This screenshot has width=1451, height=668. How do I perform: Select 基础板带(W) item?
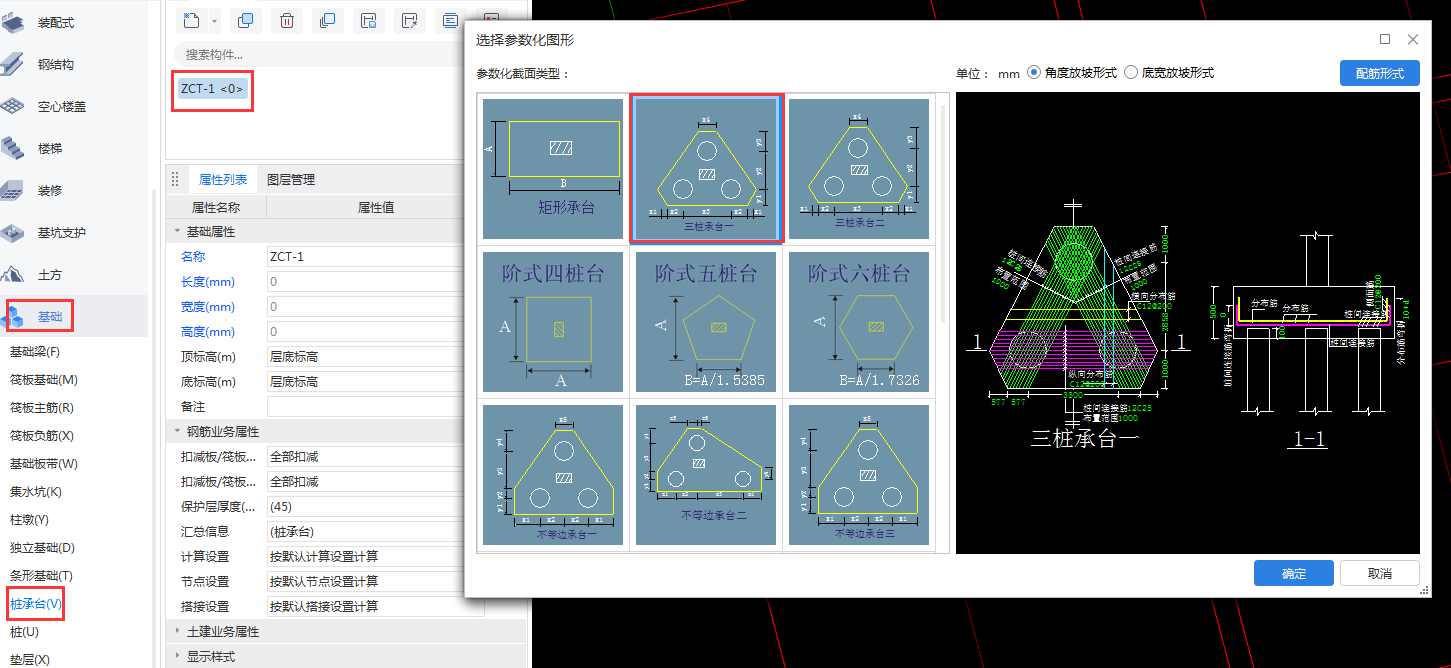tap(44, 464)
